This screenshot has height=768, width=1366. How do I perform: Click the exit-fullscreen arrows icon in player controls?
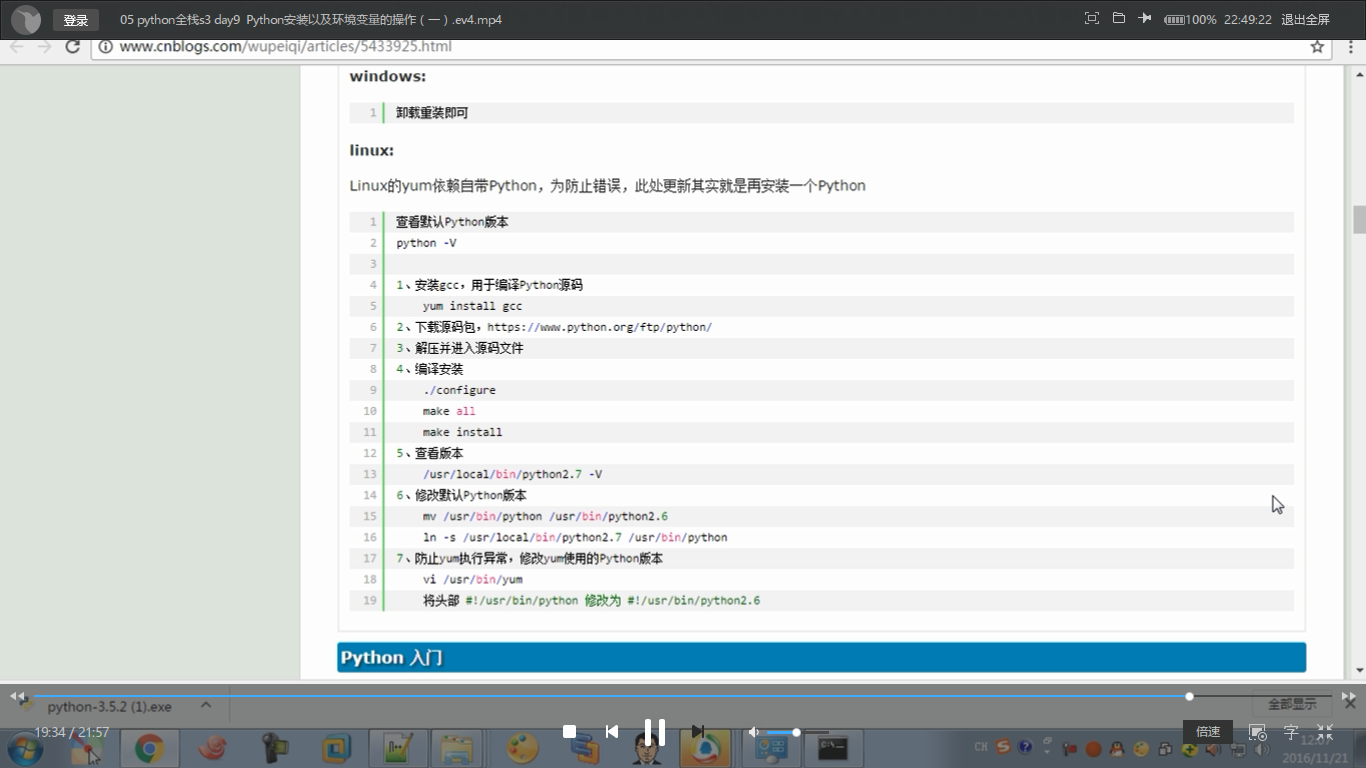coord(1325,732)
